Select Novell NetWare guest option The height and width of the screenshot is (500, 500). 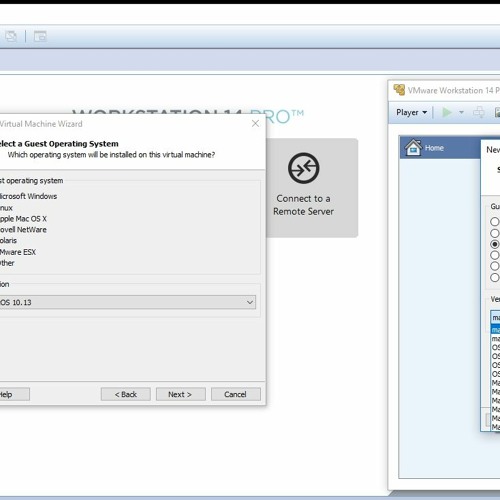coord(23,230)
